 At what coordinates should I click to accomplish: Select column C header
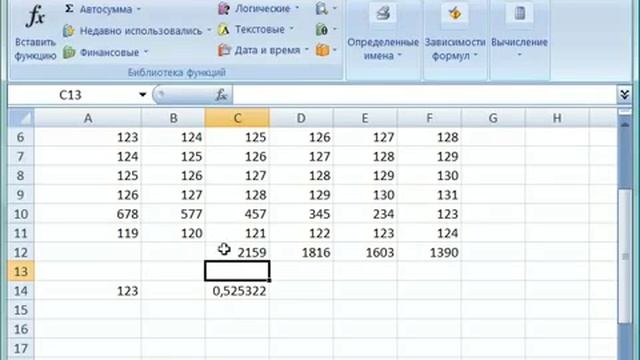point(237,118)
